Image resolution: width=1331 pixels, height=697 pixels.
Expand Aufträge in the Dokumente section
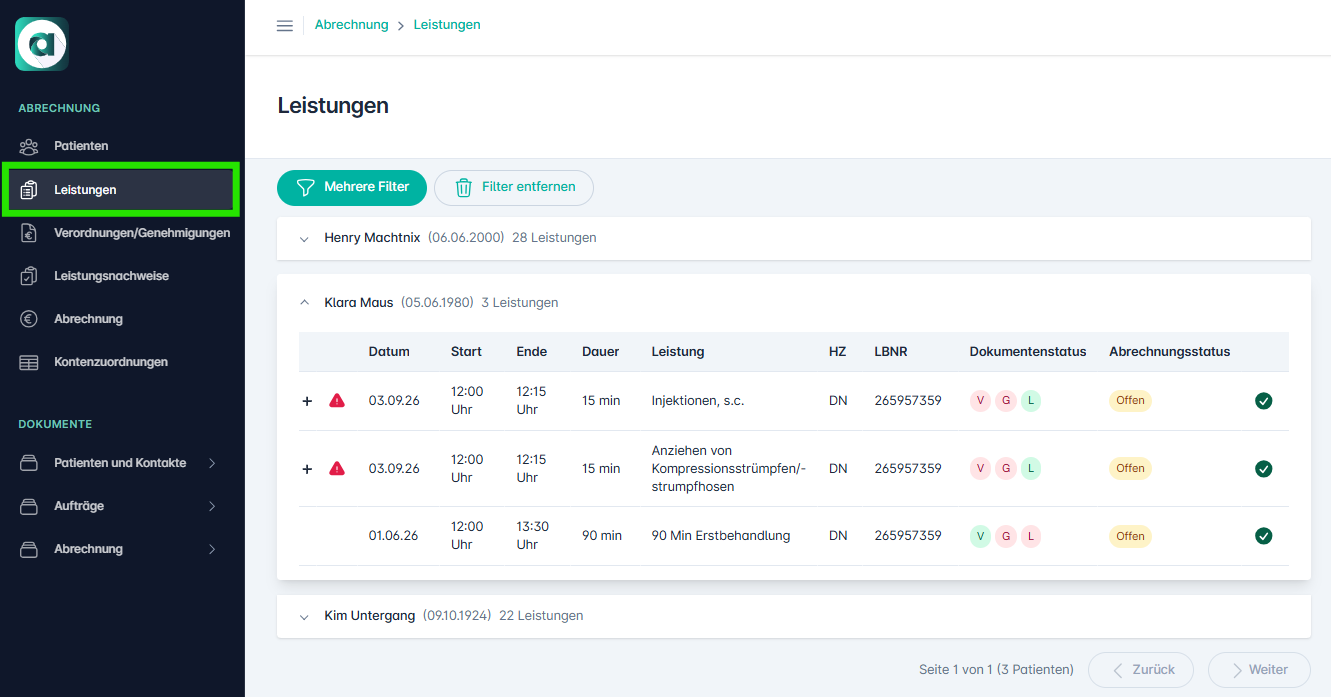pos(122,506)
